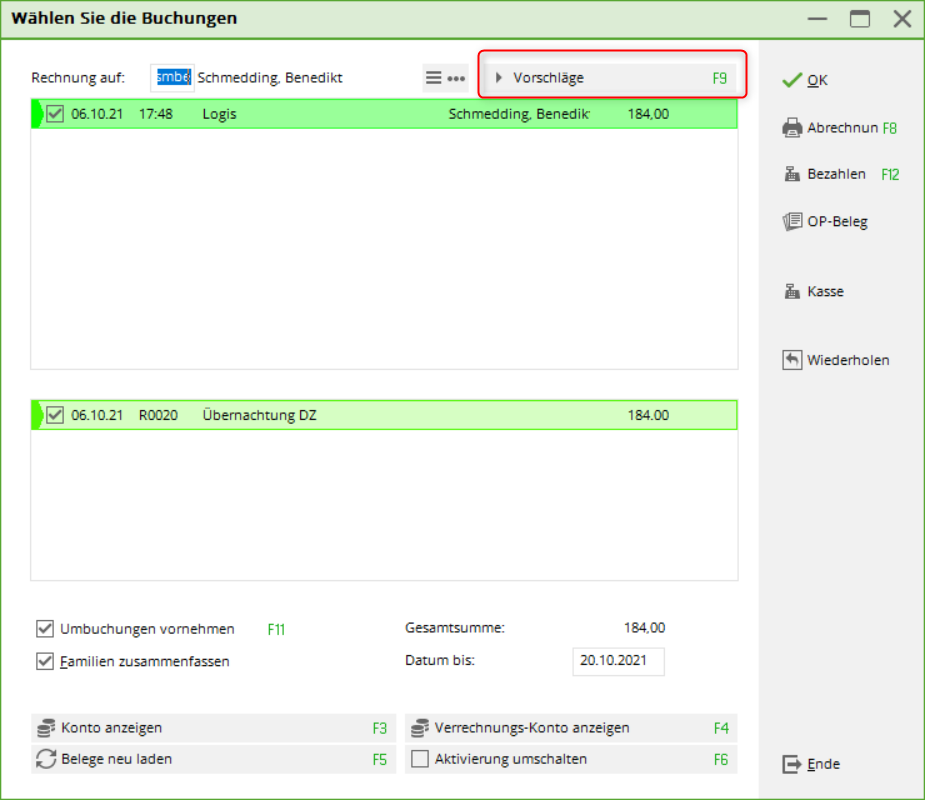Toggle Familien zusammenfassen checkbox

[x=44, y=661]
